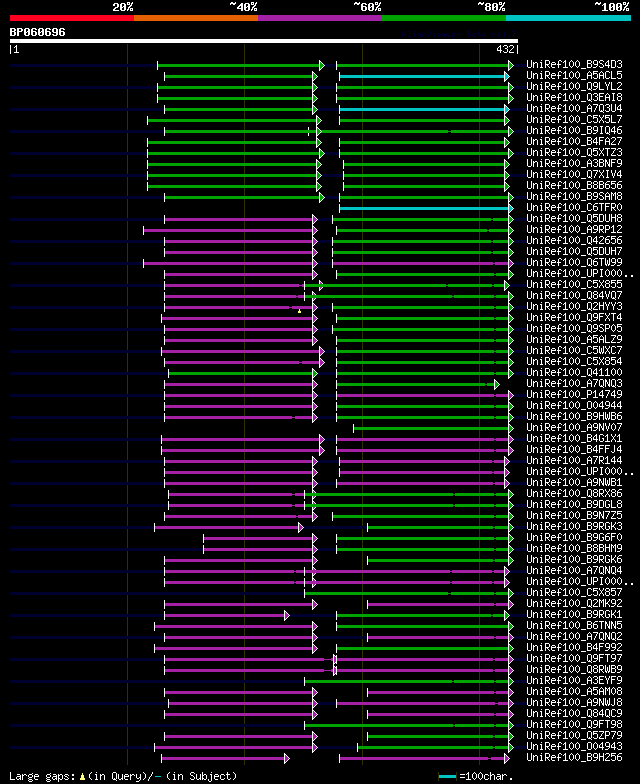Viewport: 640px width, 784px height.
Task: Select UniRef100_B9SAM8 label
Action: point(574,196)
